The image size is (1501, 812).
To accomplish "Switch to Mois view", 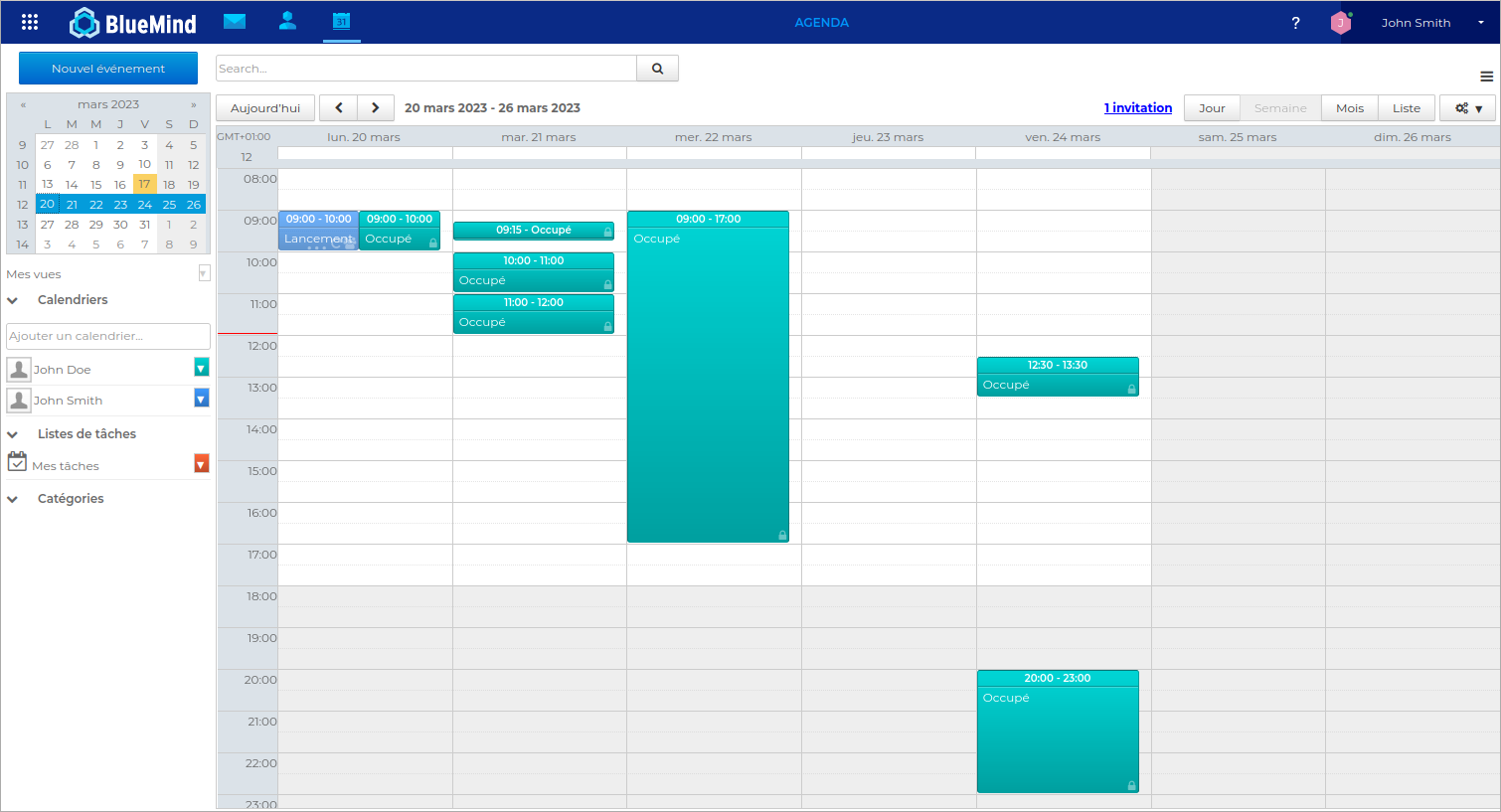I will click(x=1349, y=108).
